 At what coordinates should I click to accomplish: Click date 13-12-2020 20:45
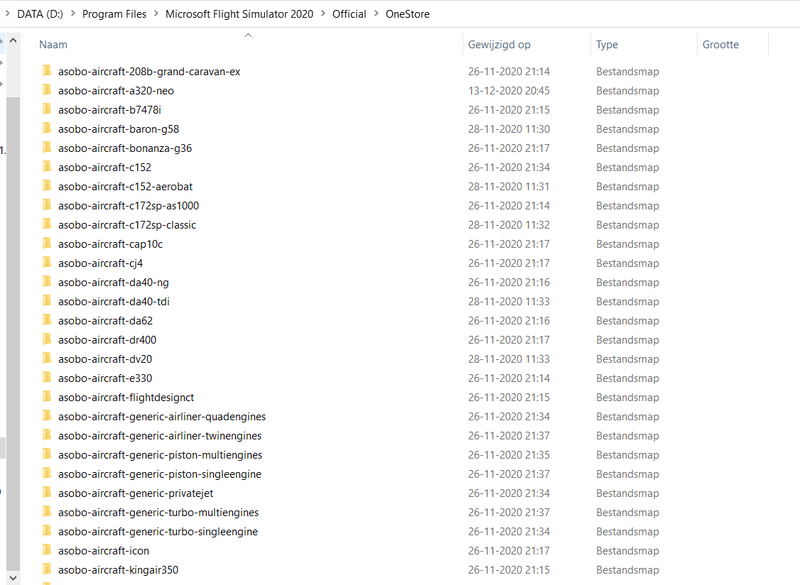pyautogui.click(x=509, y=90)
